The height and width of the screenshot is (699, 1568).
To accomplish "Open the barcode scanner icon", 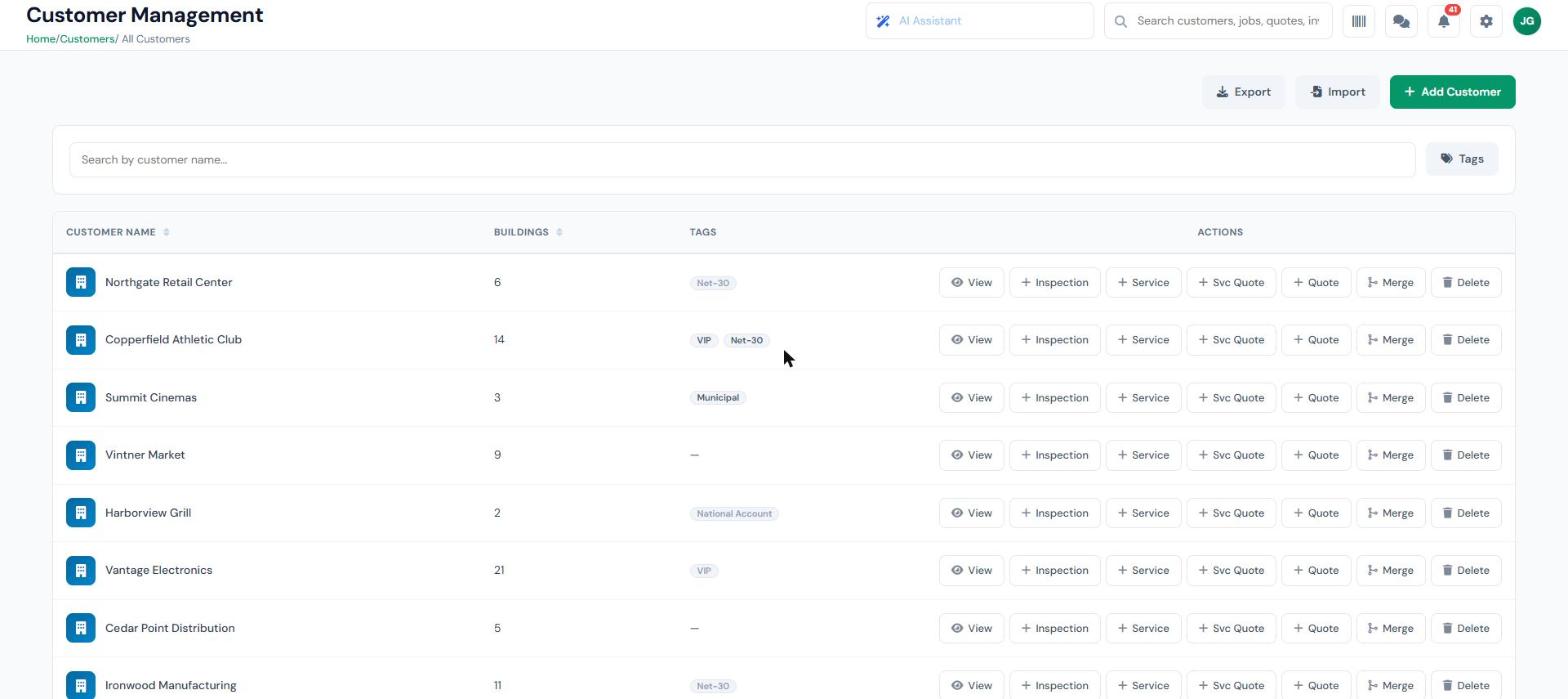I will pos(1358,21).
